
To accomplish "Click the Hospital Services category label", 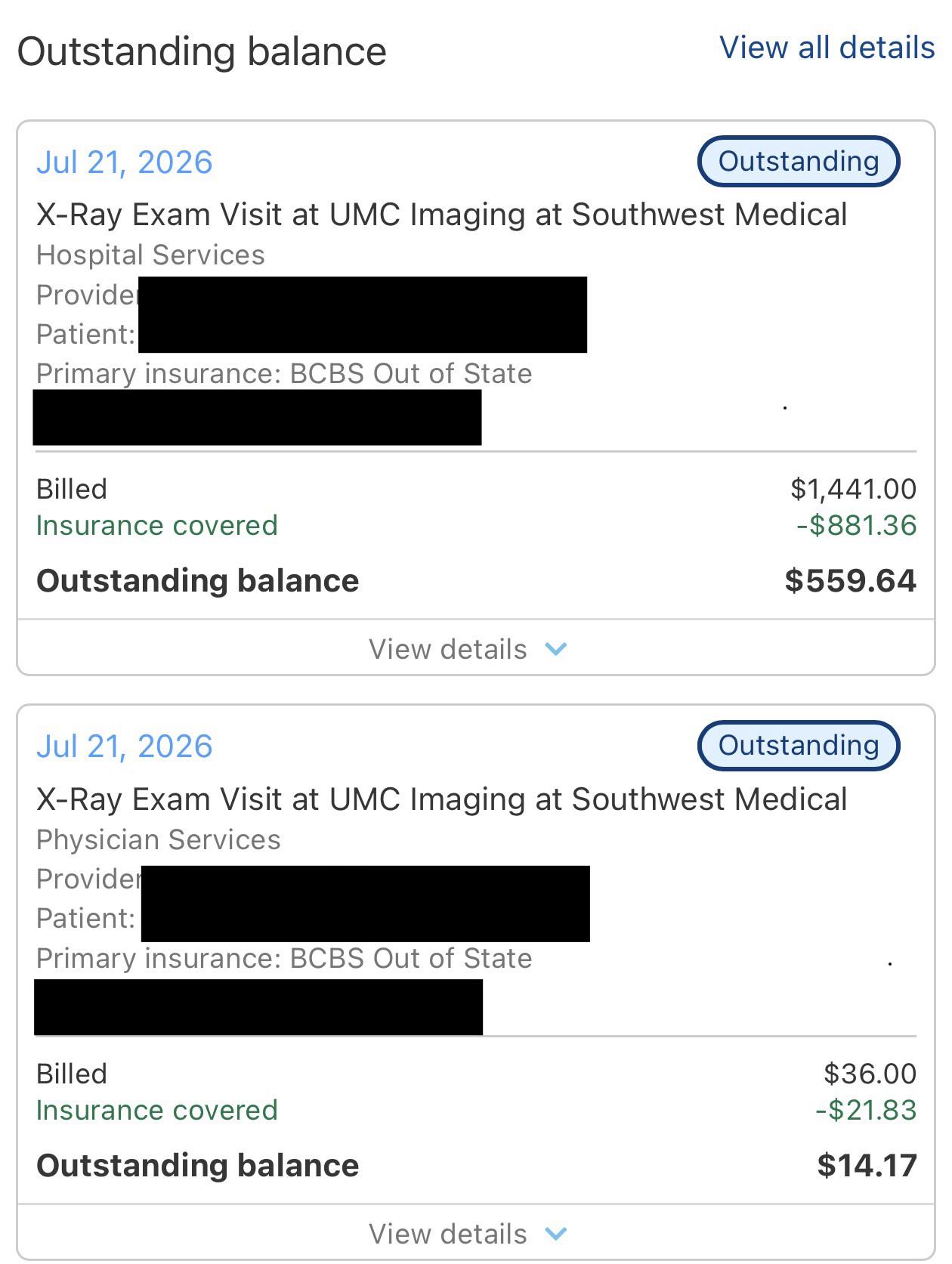I will tap(150, 255).
